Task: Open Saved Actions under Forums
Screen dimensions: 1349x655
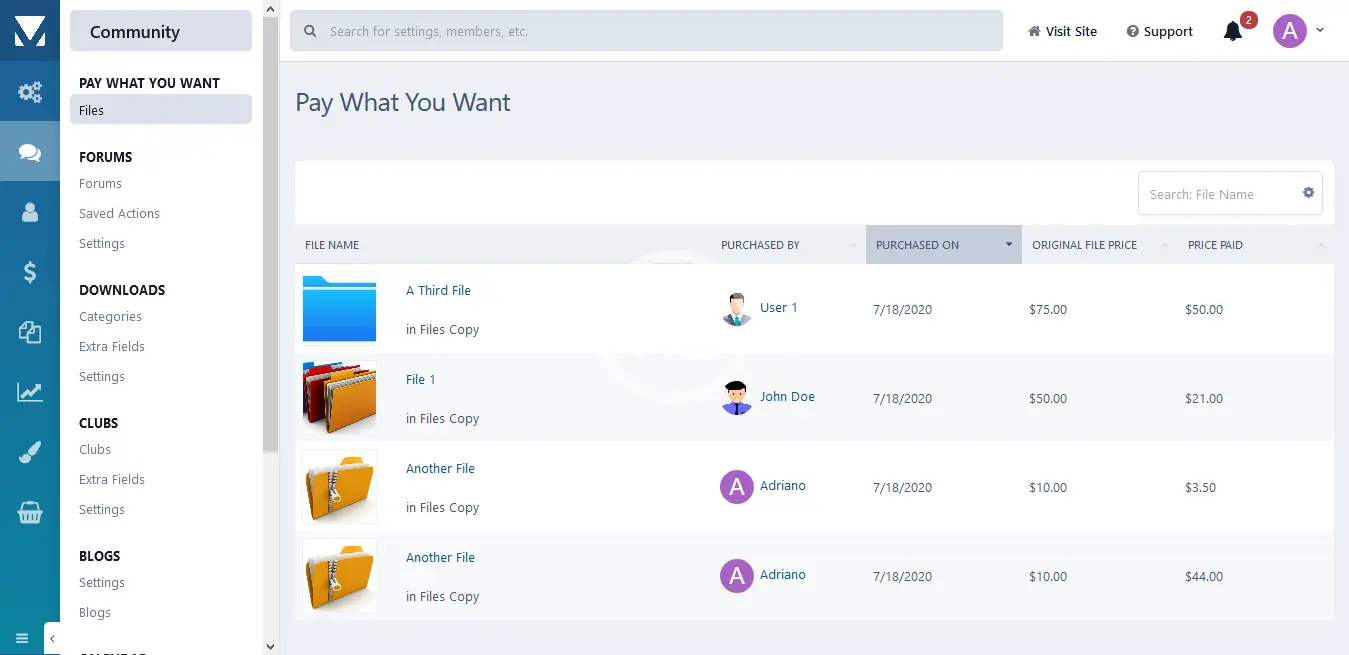Action: [119, 214]
